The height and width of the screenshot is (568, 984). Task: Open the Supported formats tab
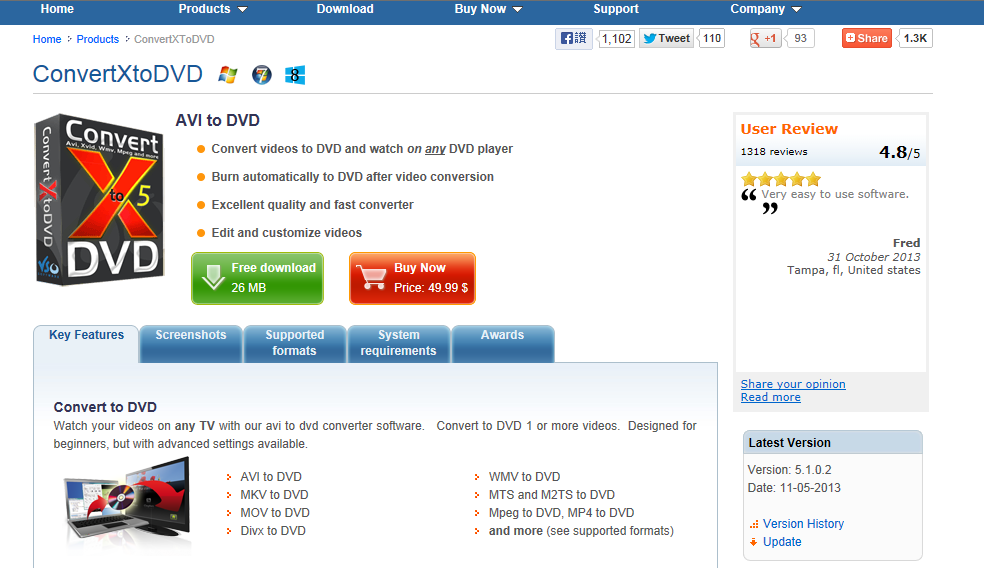tap(294, 343)
